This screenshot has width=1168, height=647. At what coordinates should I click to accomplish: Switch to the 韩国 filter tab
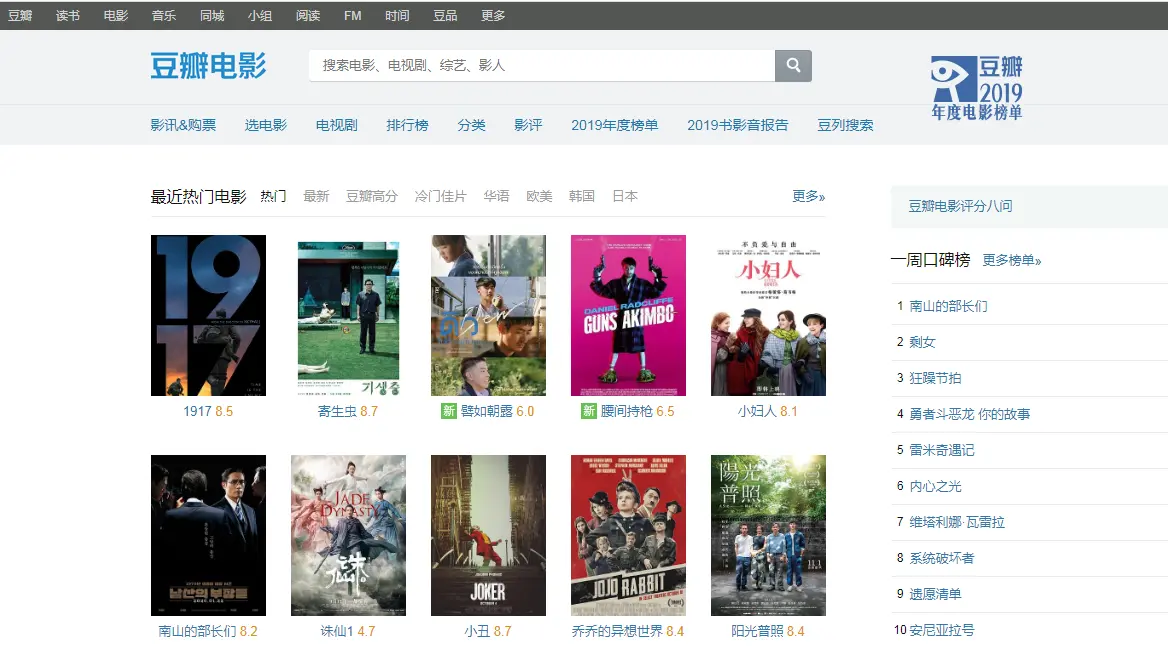click(x=582, y=197)
